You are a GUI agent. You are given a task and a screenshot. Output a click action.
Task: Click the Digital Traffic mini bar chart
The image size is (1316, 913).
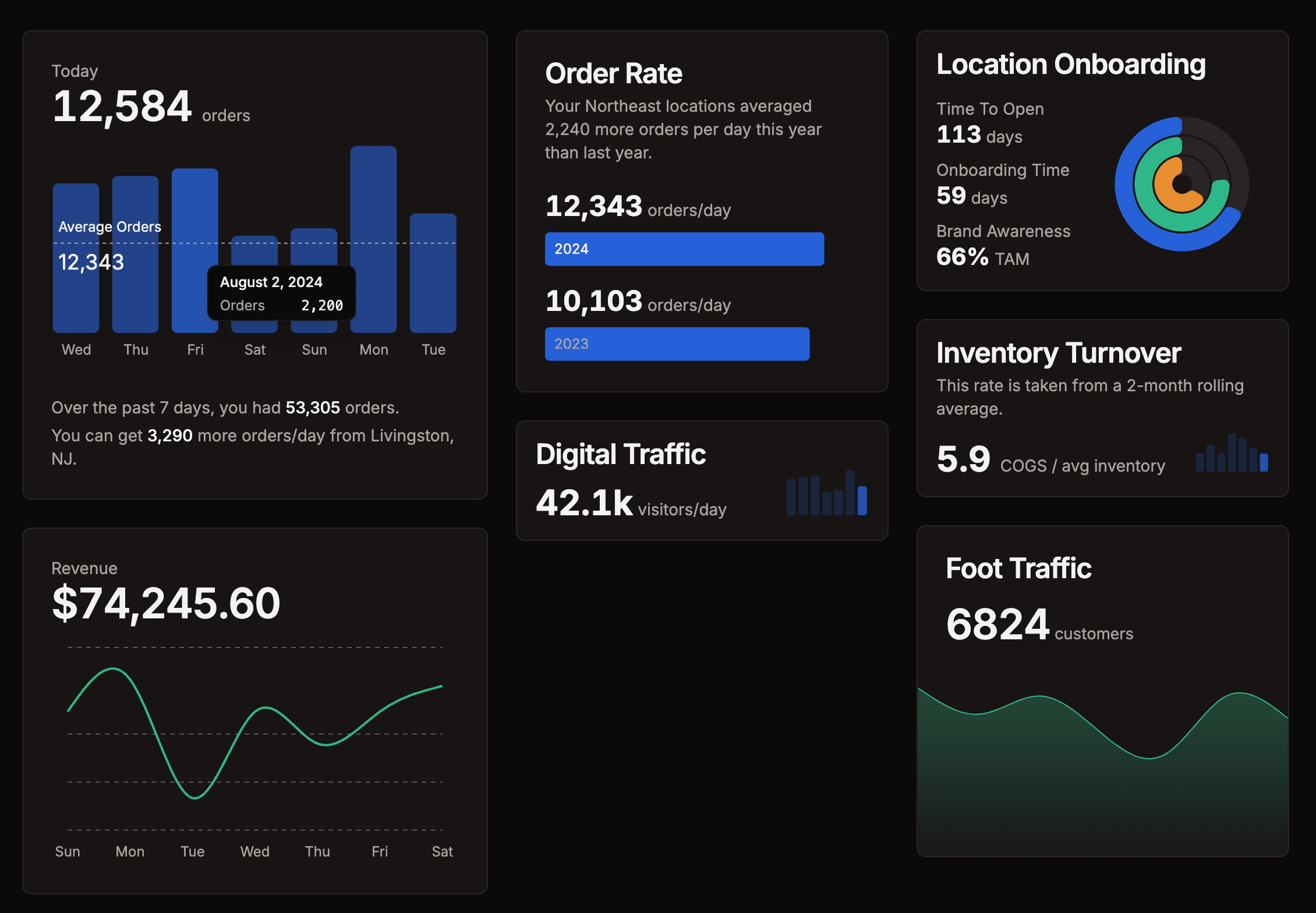click(x=826, y=493)
